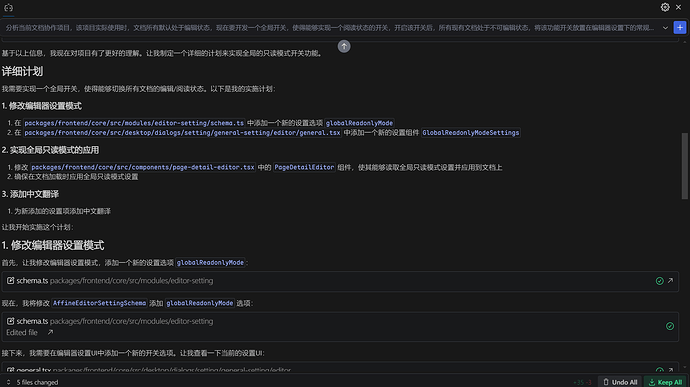The height and width of the screenshot is (387, 690).
Task: Click Undo All button
Action: [x=620, y=382]
